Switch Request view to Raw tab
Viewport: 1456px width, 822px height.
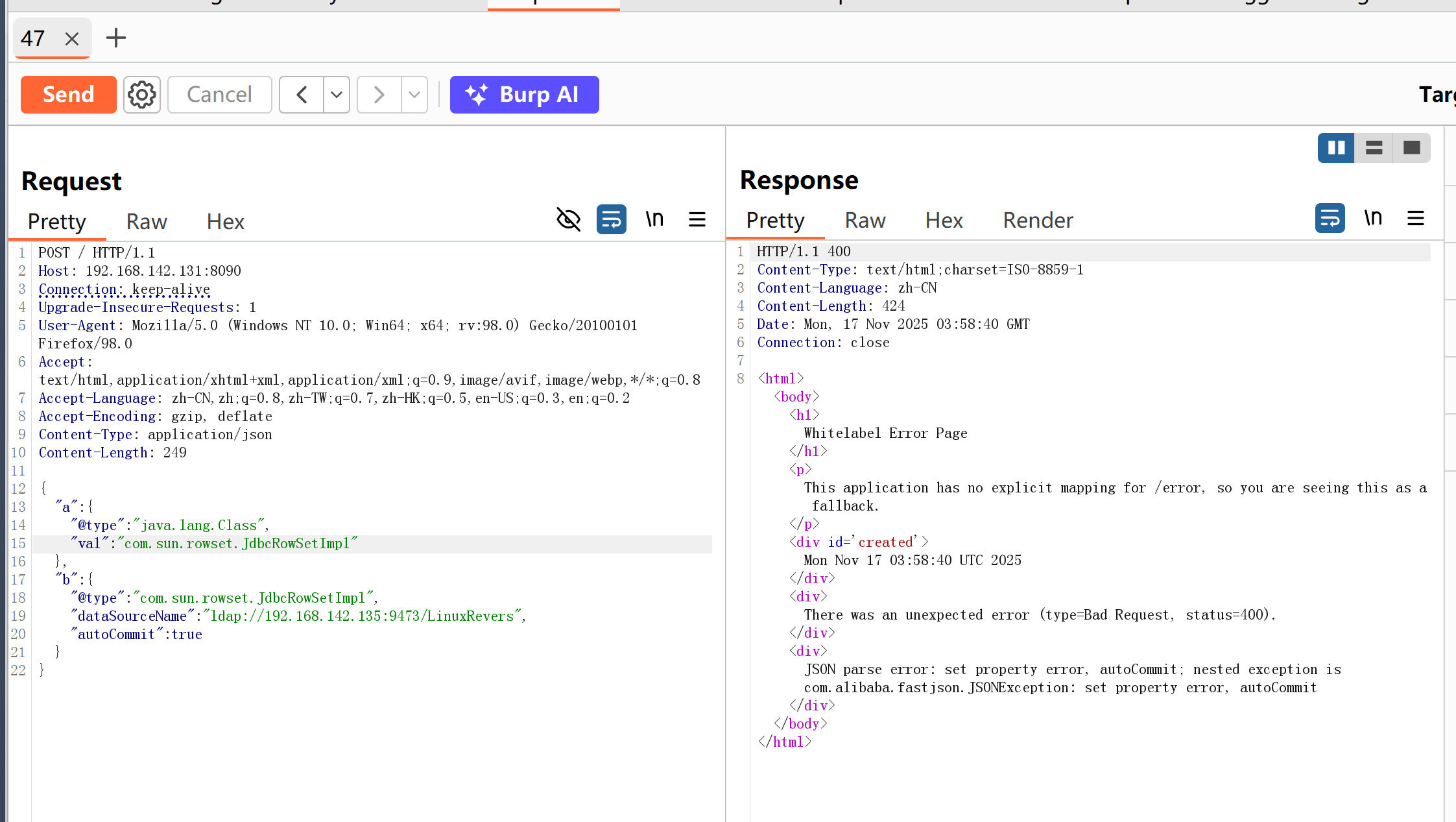147,222
